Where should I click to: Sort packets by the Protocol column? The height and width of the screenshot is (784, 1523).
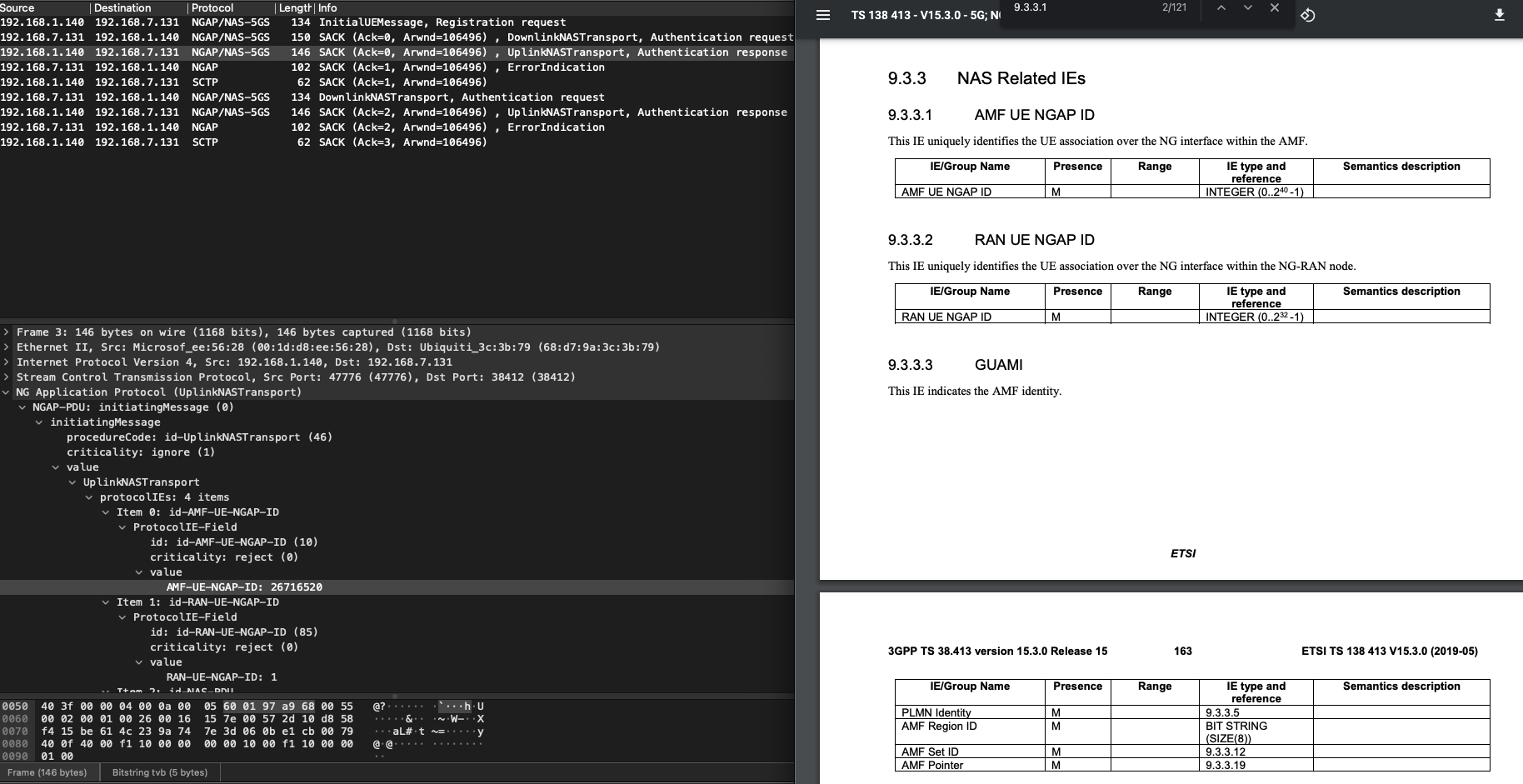(x=212, y=7)
